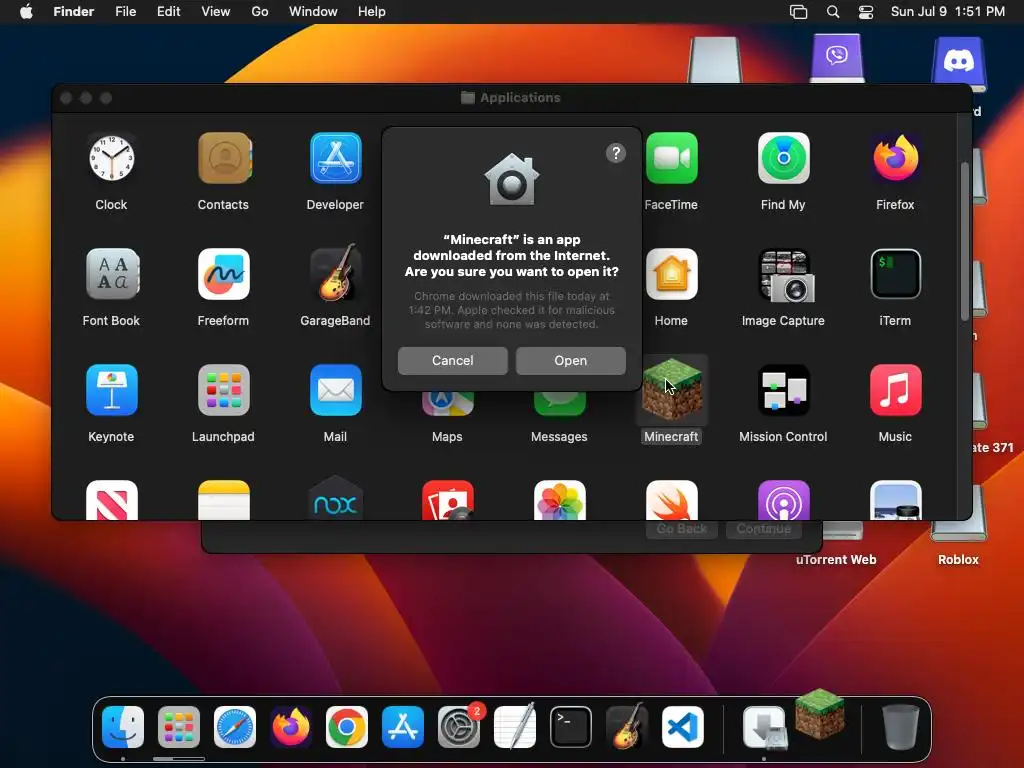
Task: Click the Maps label in Applications
Action: [447, 436]
